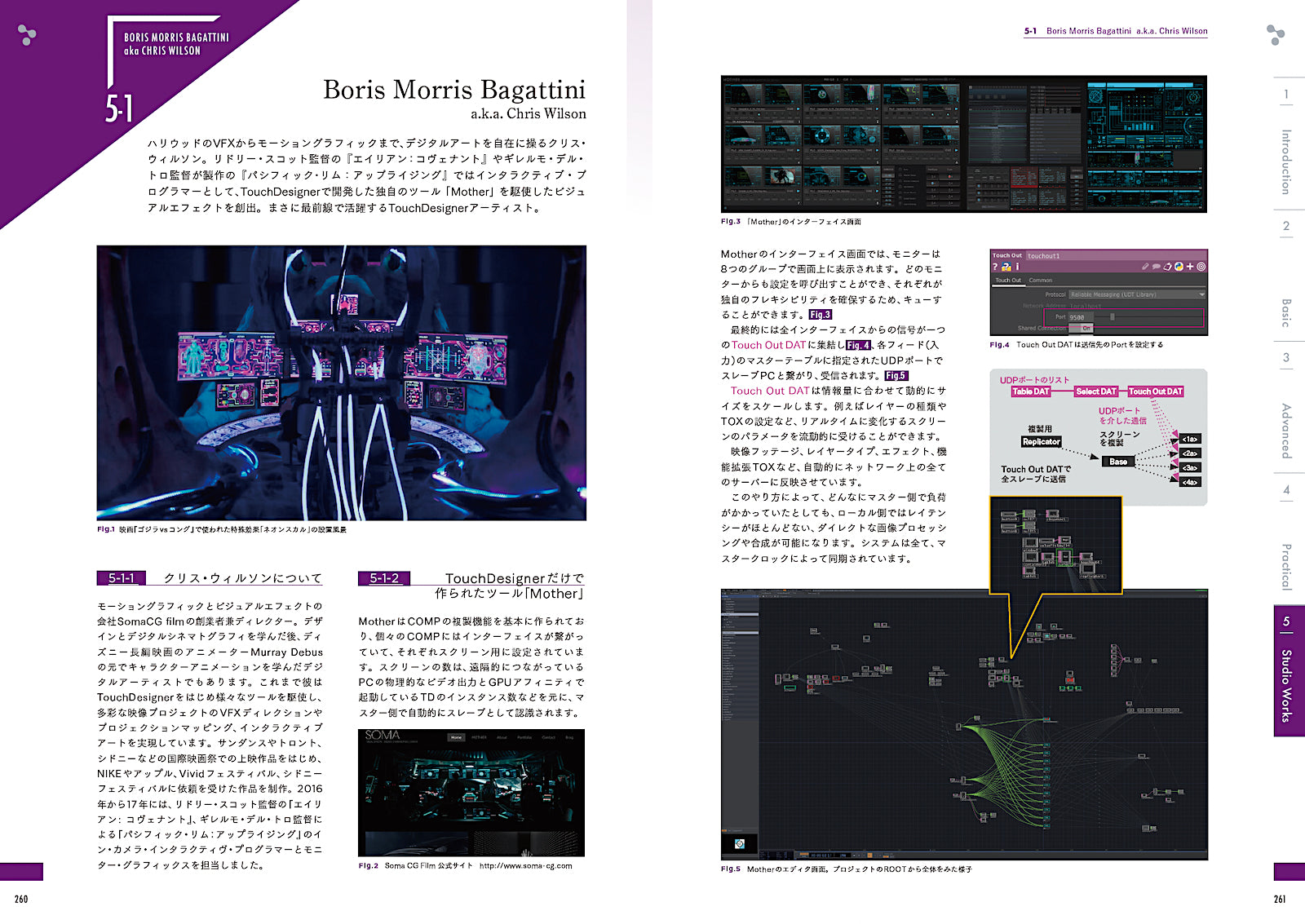Click the bullseye target icon on the touchout1 panel
The width and height of the screenshot is (1305, 924).
(1201, 267)
